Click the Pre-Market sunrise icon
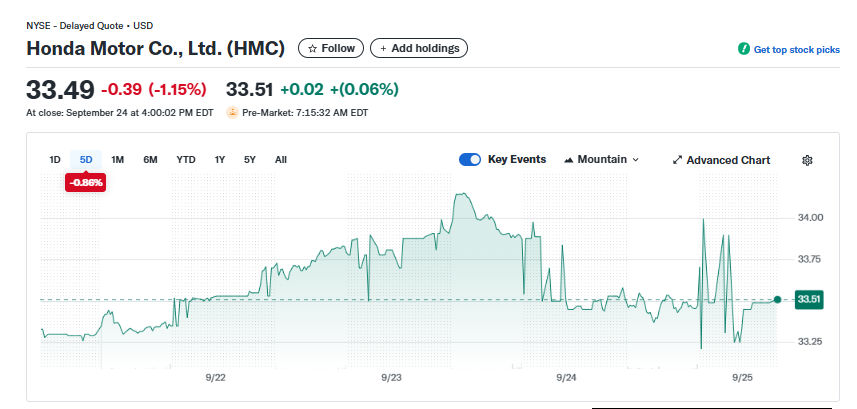 [x=232, y=113]
